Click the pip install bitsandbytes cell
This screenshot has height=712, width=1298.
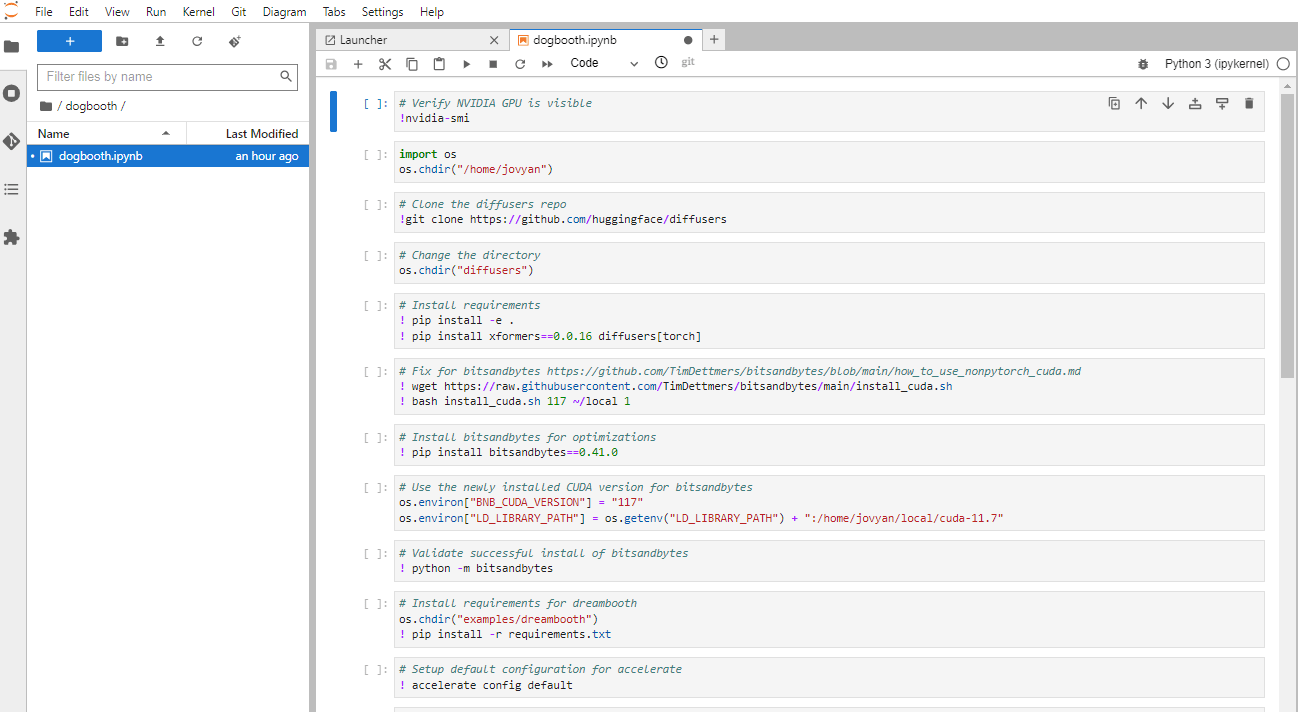tap(829, 445)
